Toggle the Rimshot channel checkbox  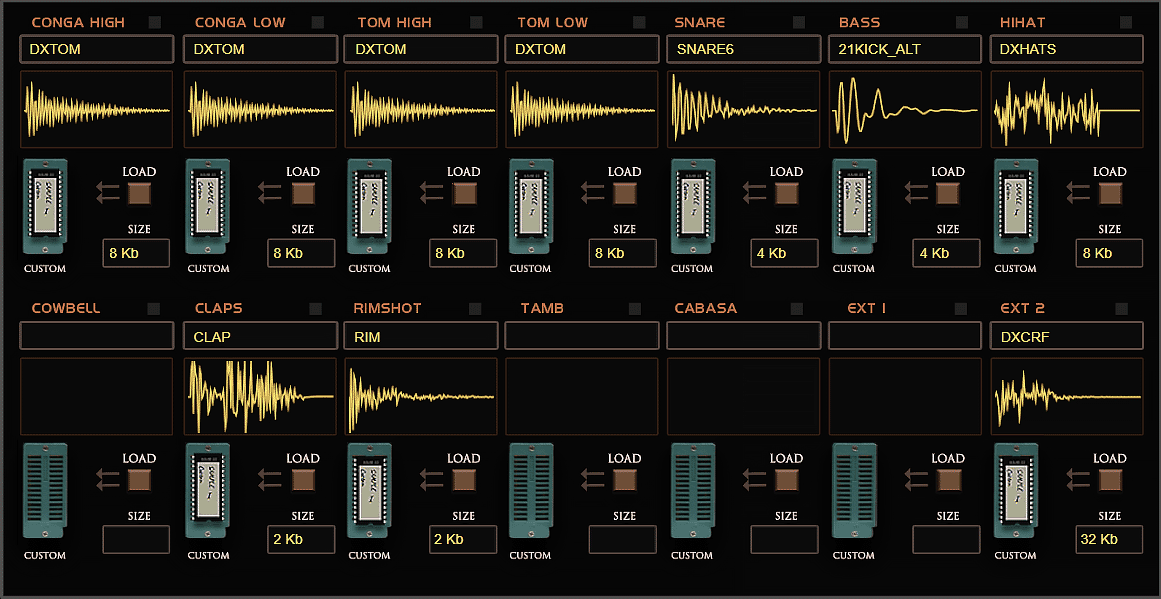(x=477, y=308)
